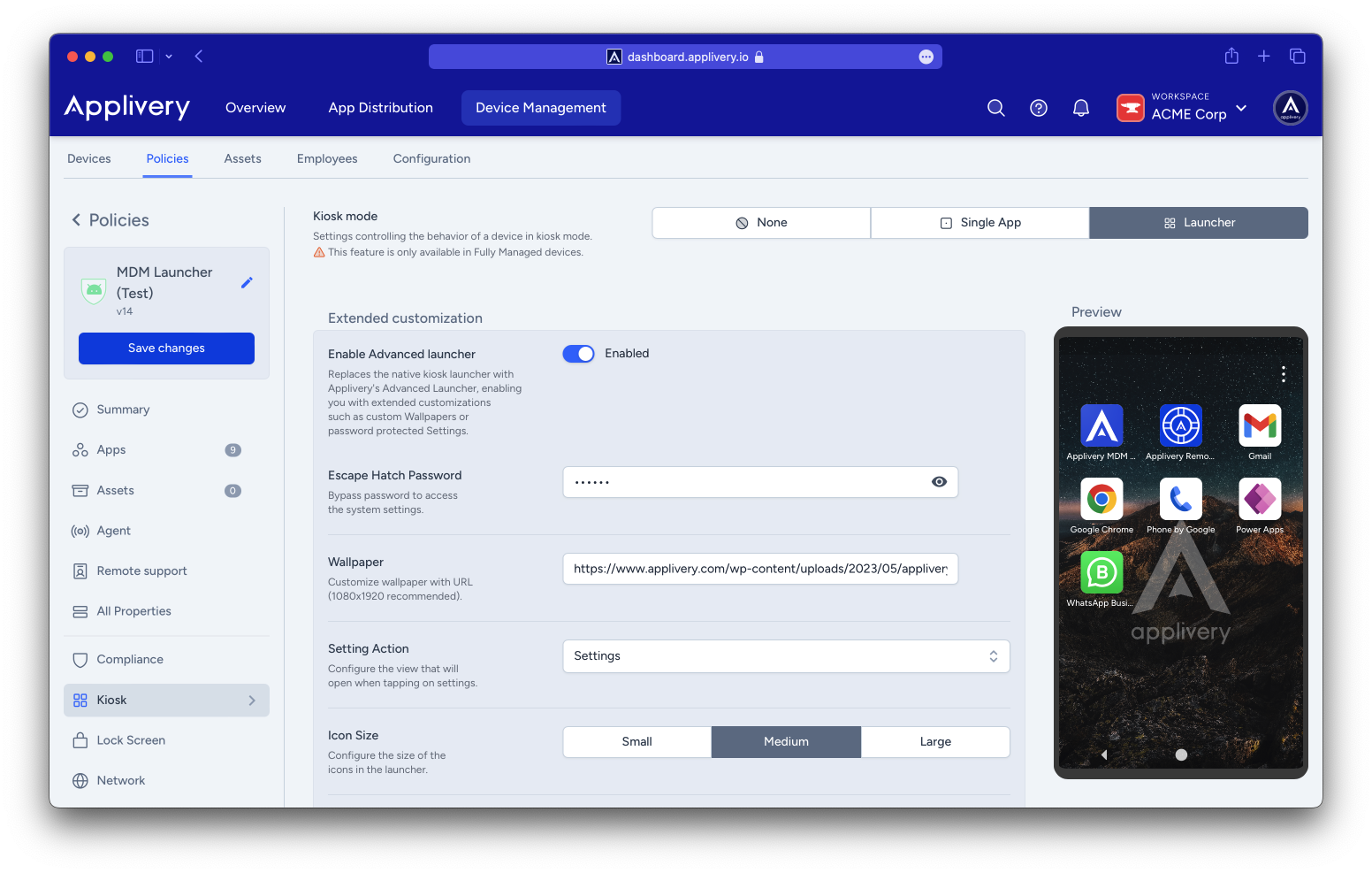Click the Escape Hatch Password field
Screen dimensions: 1372x873
click(x=760, y=482)
